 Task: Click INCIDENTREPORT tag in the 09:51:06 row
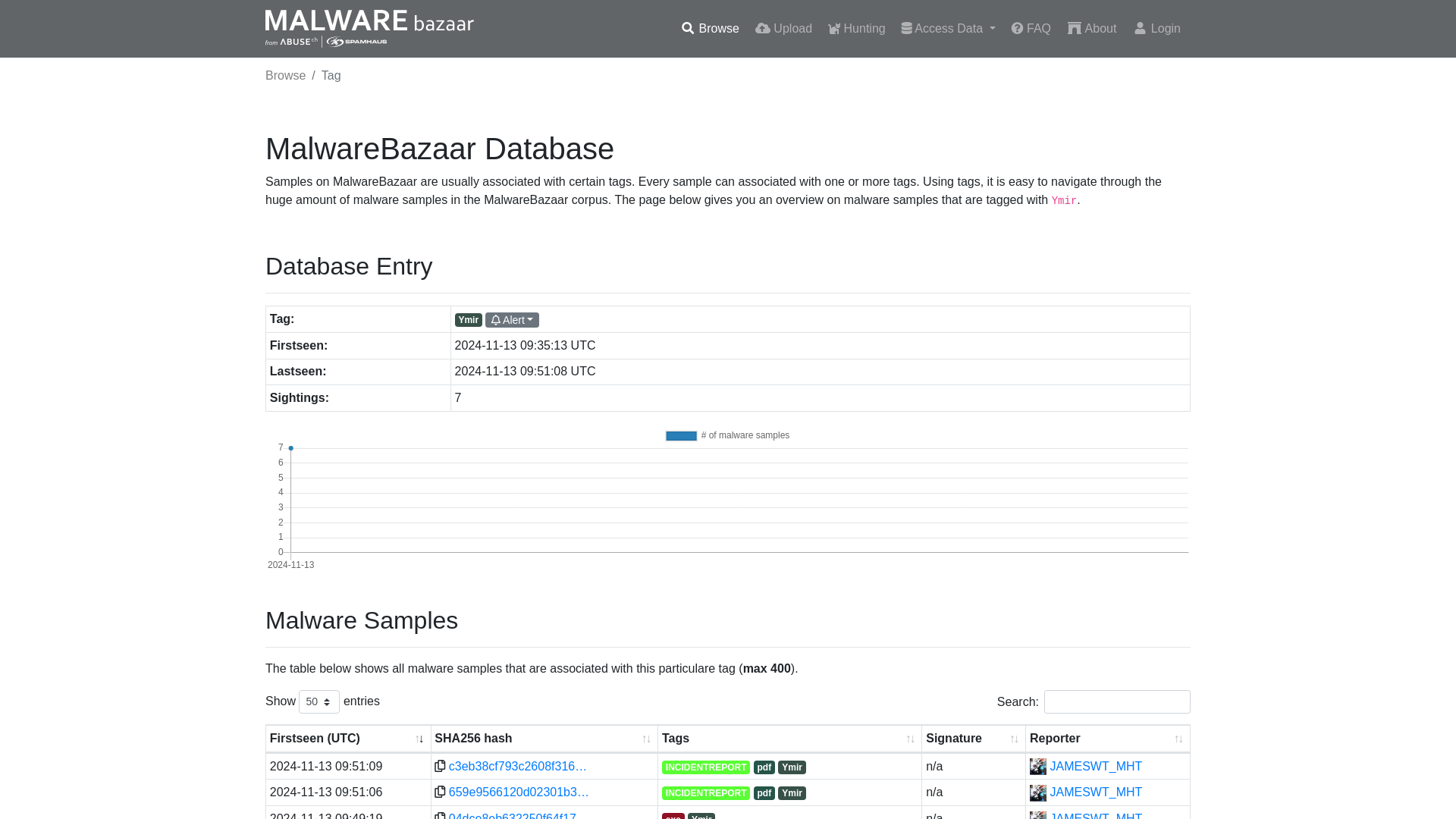pos(706,793)
